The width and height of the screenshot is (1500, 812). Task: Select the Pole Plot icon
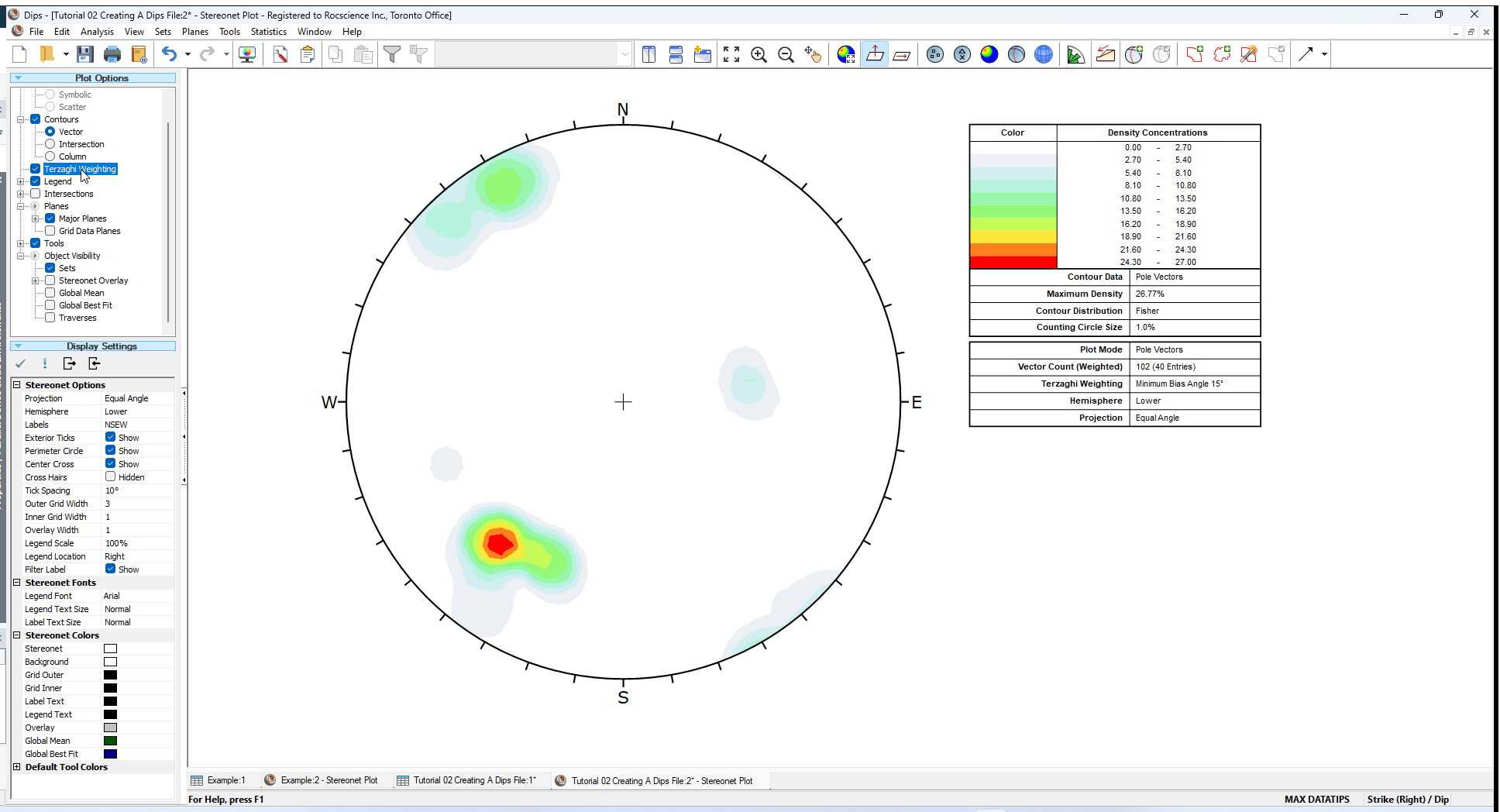tap(934, 54)
